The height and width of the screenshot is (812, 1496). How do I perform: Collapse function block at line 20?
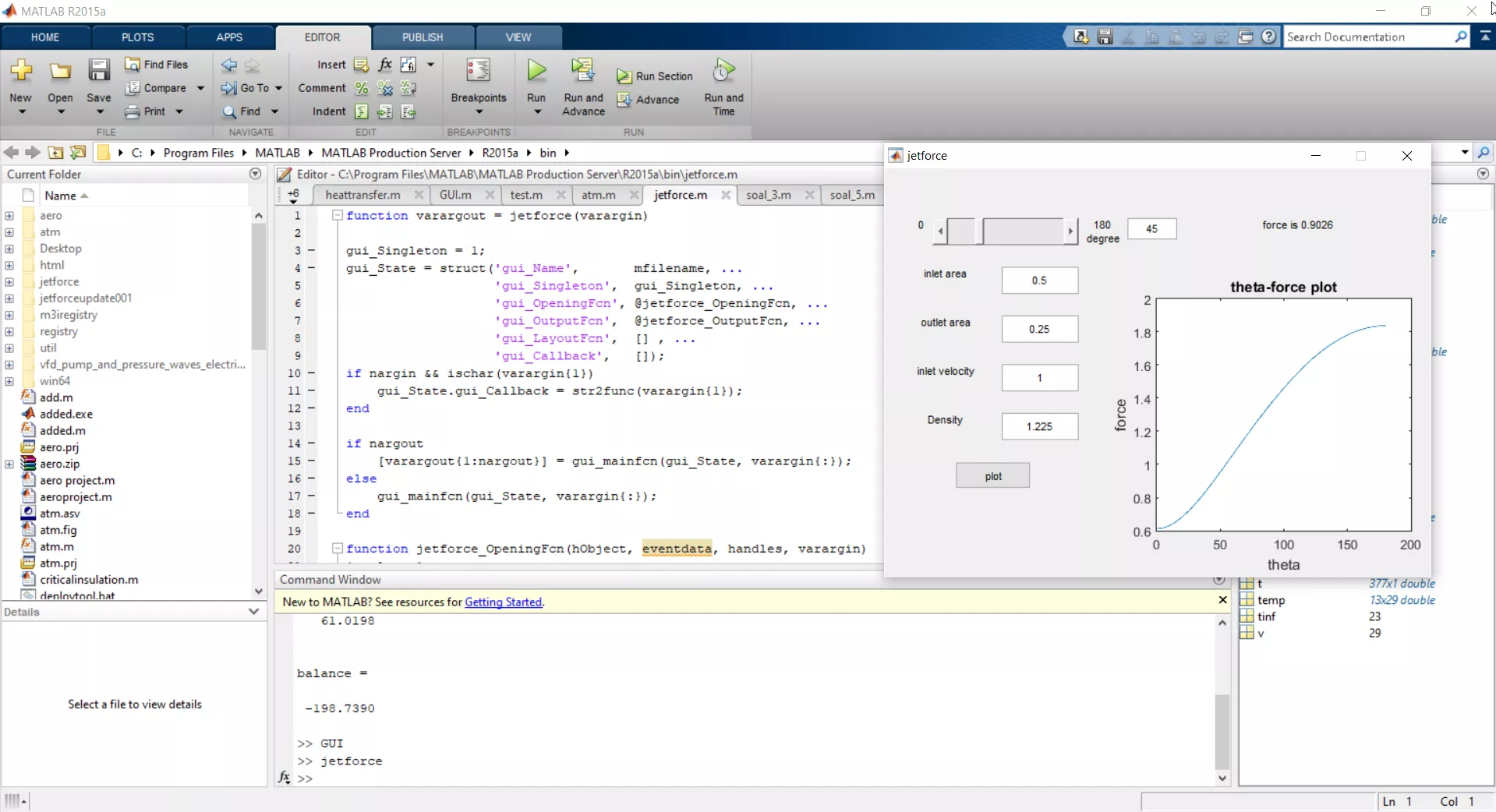pyautogui.click(x=338, y=549)
